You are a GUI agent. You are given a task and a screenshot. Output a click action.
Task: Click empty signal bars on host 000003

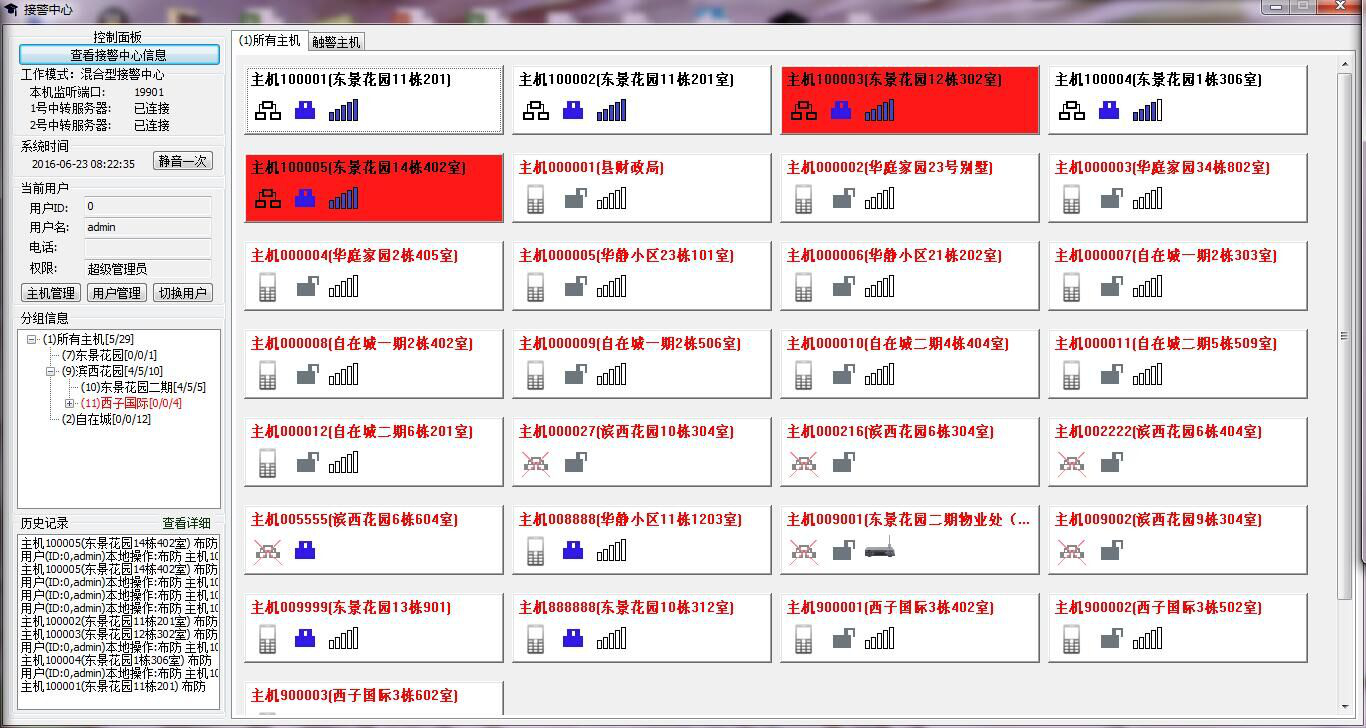1147,198
